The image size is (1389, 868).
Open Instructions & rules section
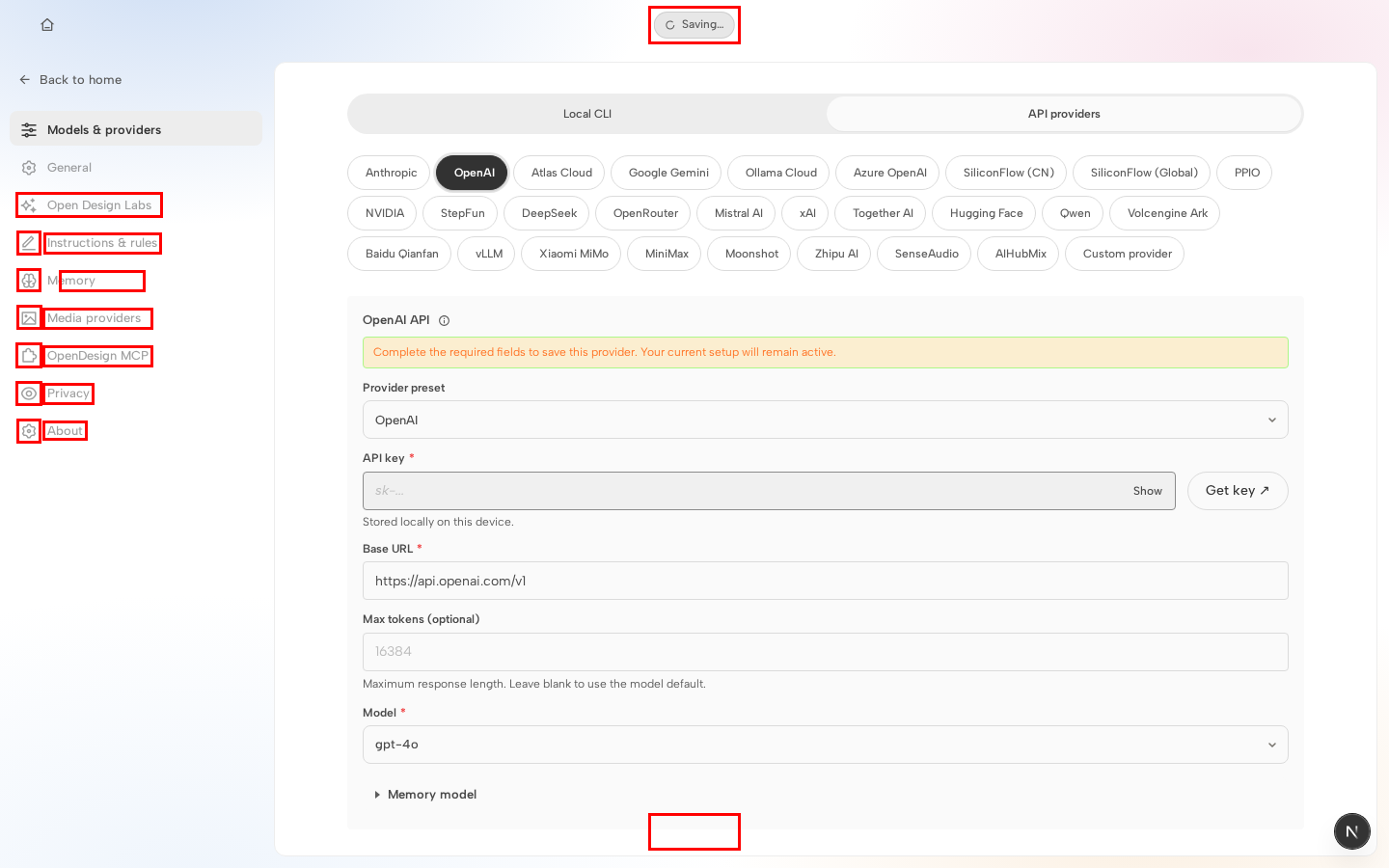[136, 243]
